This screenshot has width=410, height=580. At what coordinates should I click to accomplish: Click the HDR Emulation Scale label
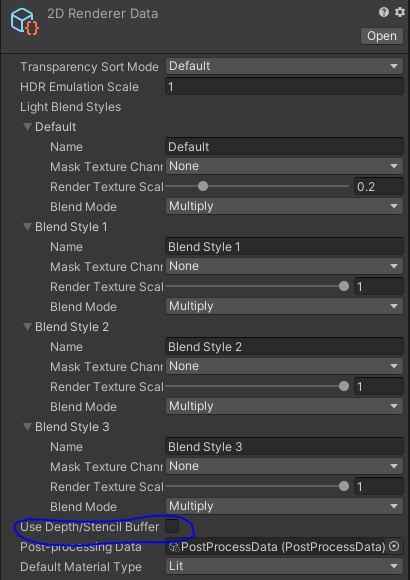click(80, 87)
